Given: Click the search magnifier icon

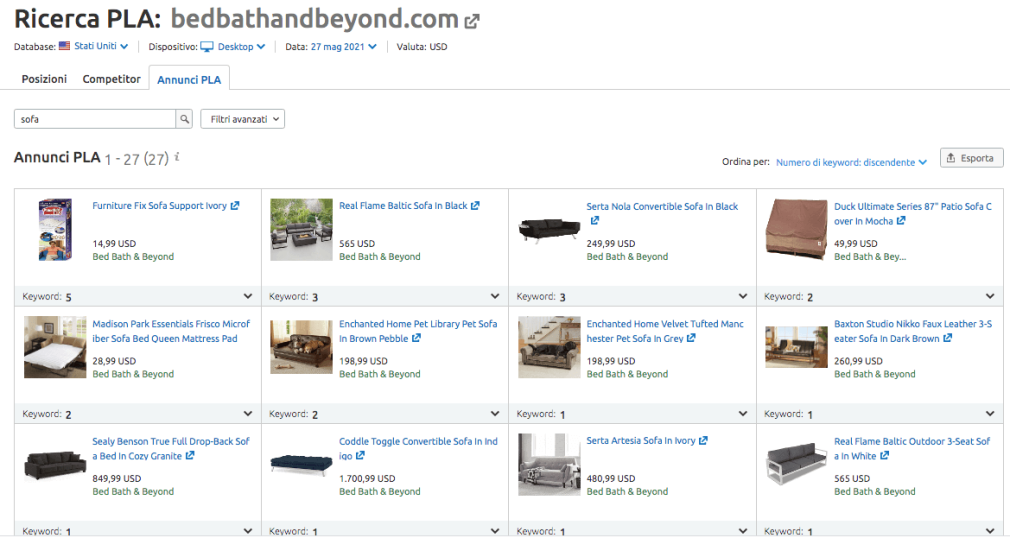Looking at the screenshot, I should [x=184, y=119].
